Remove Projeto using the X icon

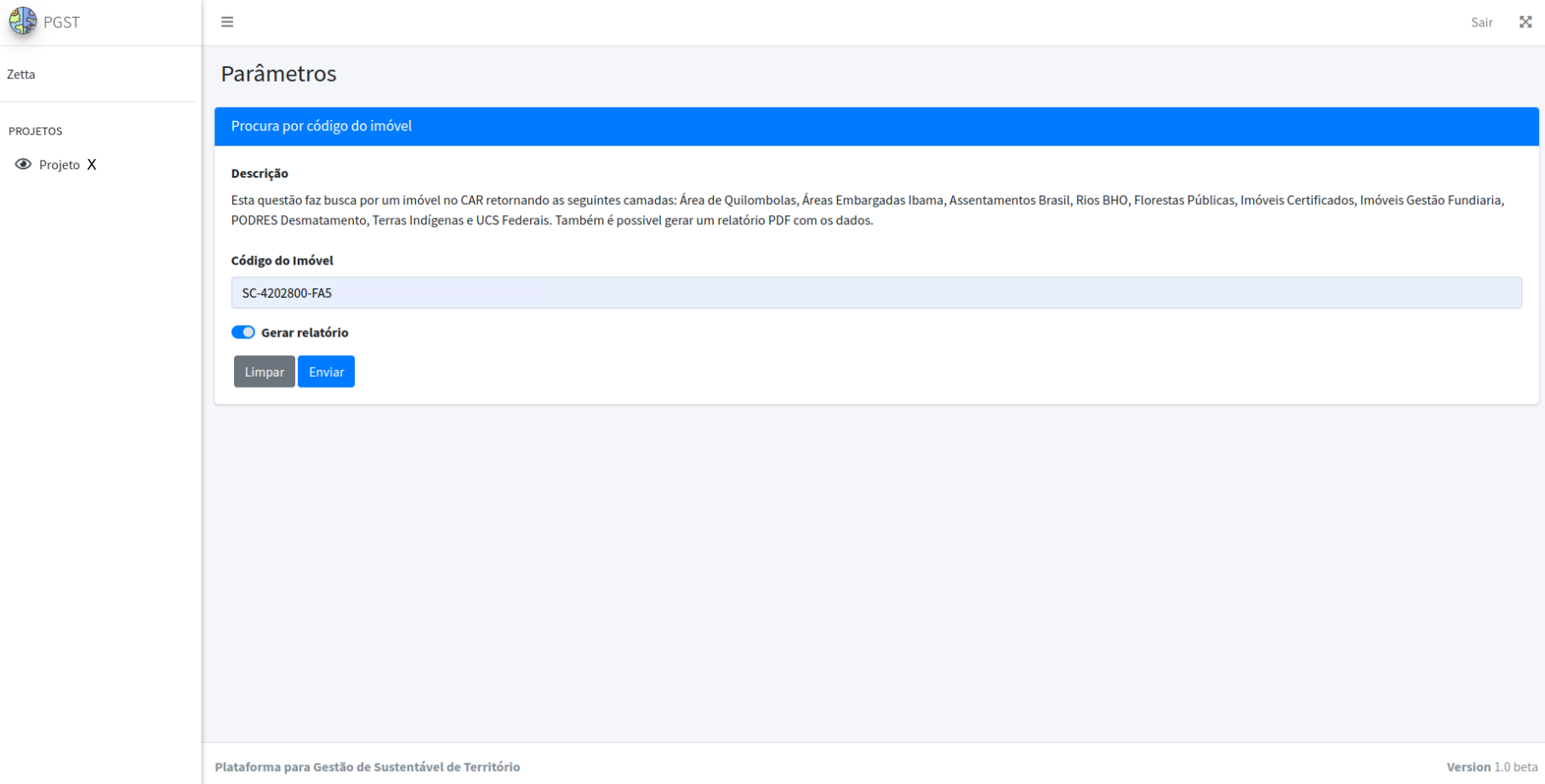(x=92, y=165)
